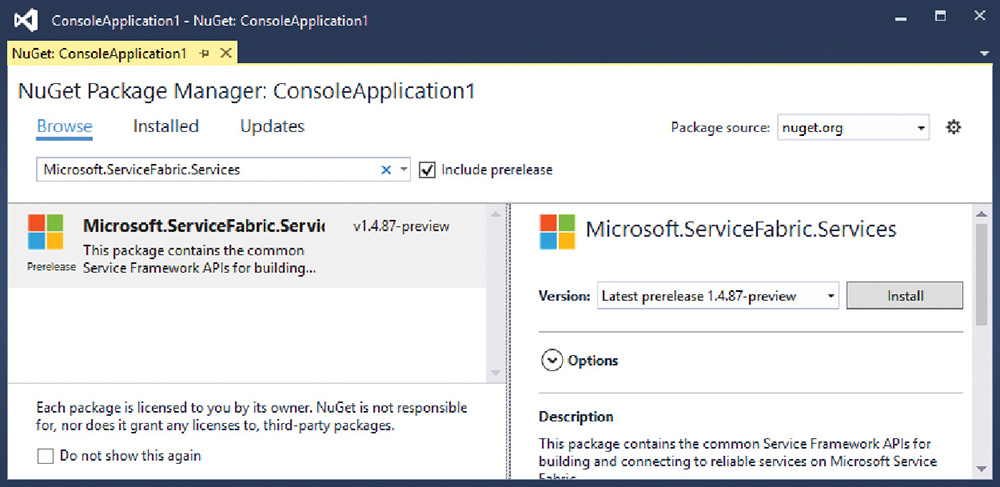Click Microsoft logo in details pane
Viewport: 1000px width, 487px height.
557,232
